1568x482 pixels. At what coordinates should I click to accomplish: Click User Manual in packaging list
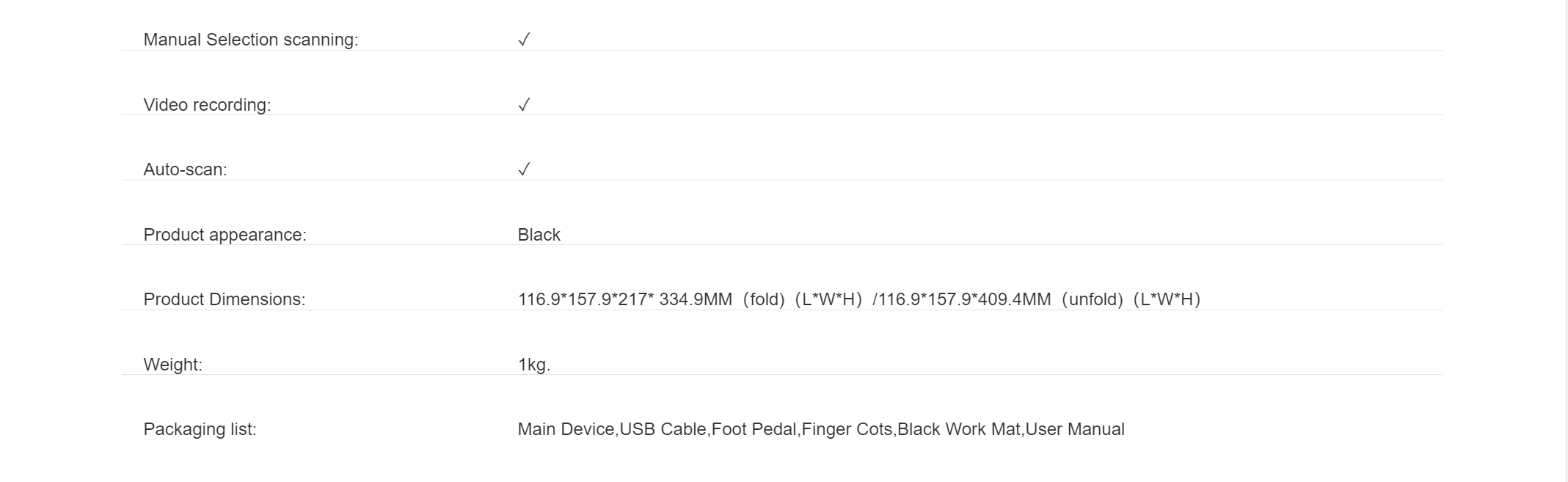click(x=1075, y=429)
